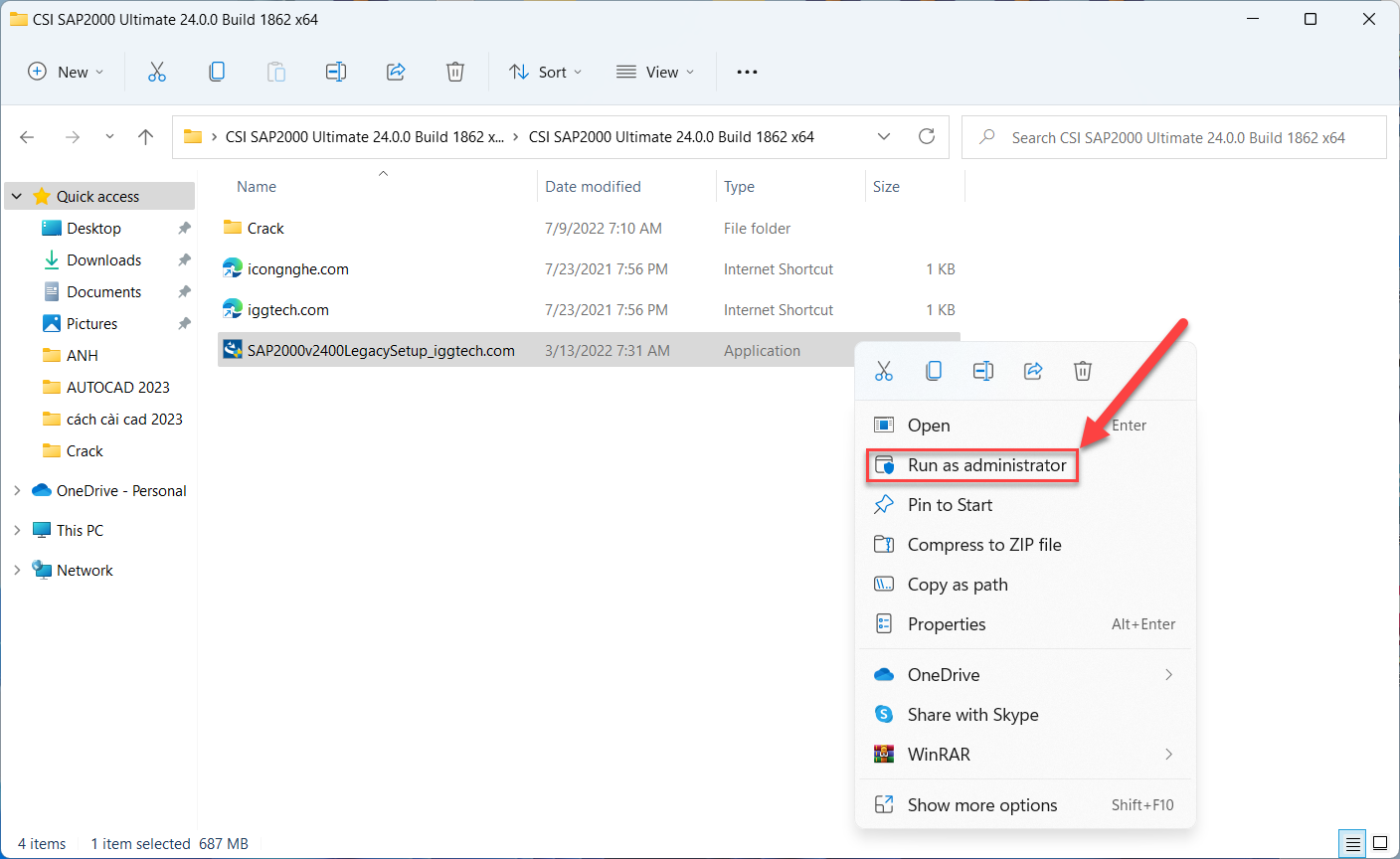Click the date 7/9/2022 7:10 AM
1400x859 pixels.
click(x=604, y=229)
